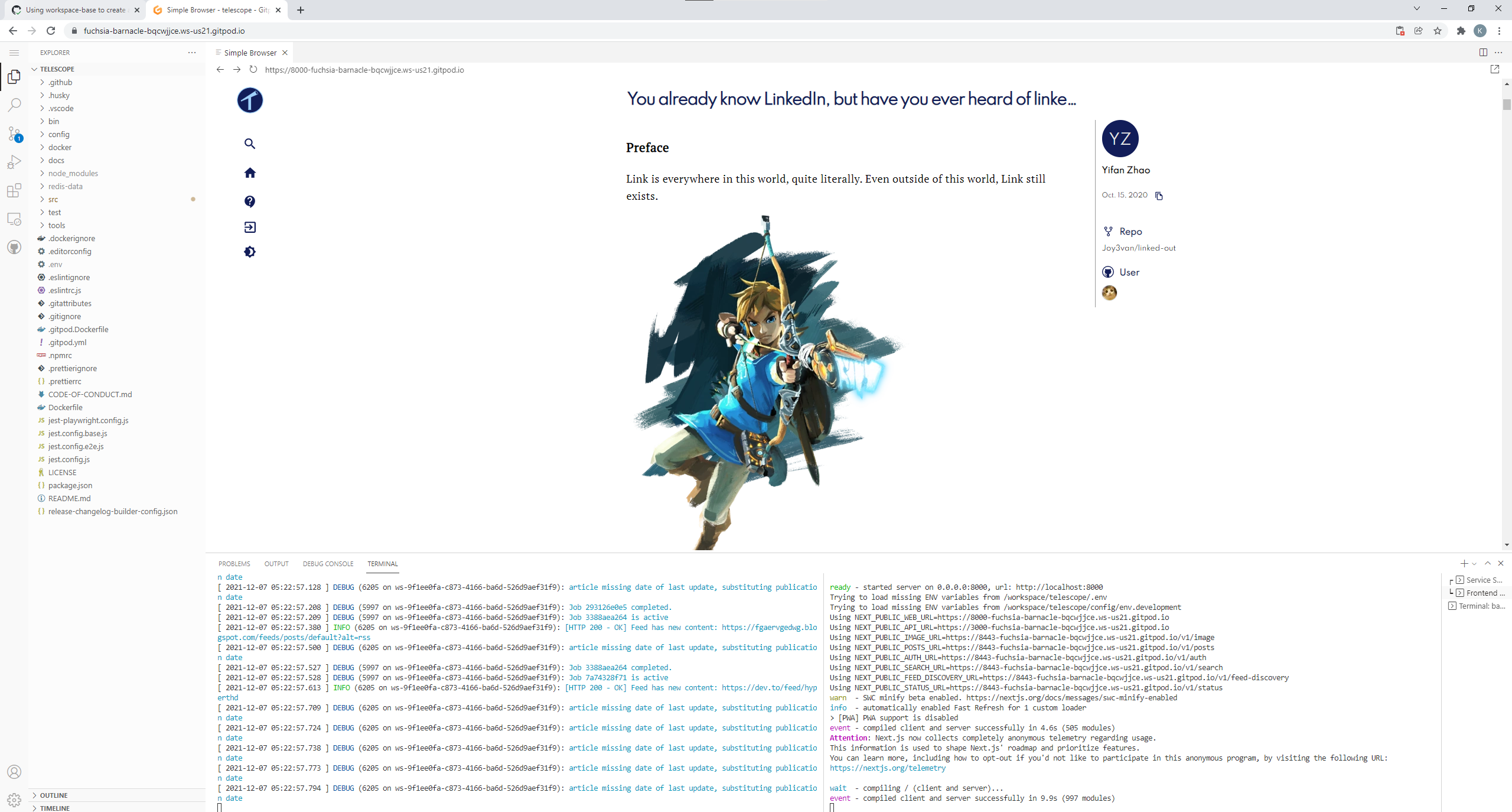Open the Run and Debug view
The image size is (1512, 812).
tap(14, 162)
